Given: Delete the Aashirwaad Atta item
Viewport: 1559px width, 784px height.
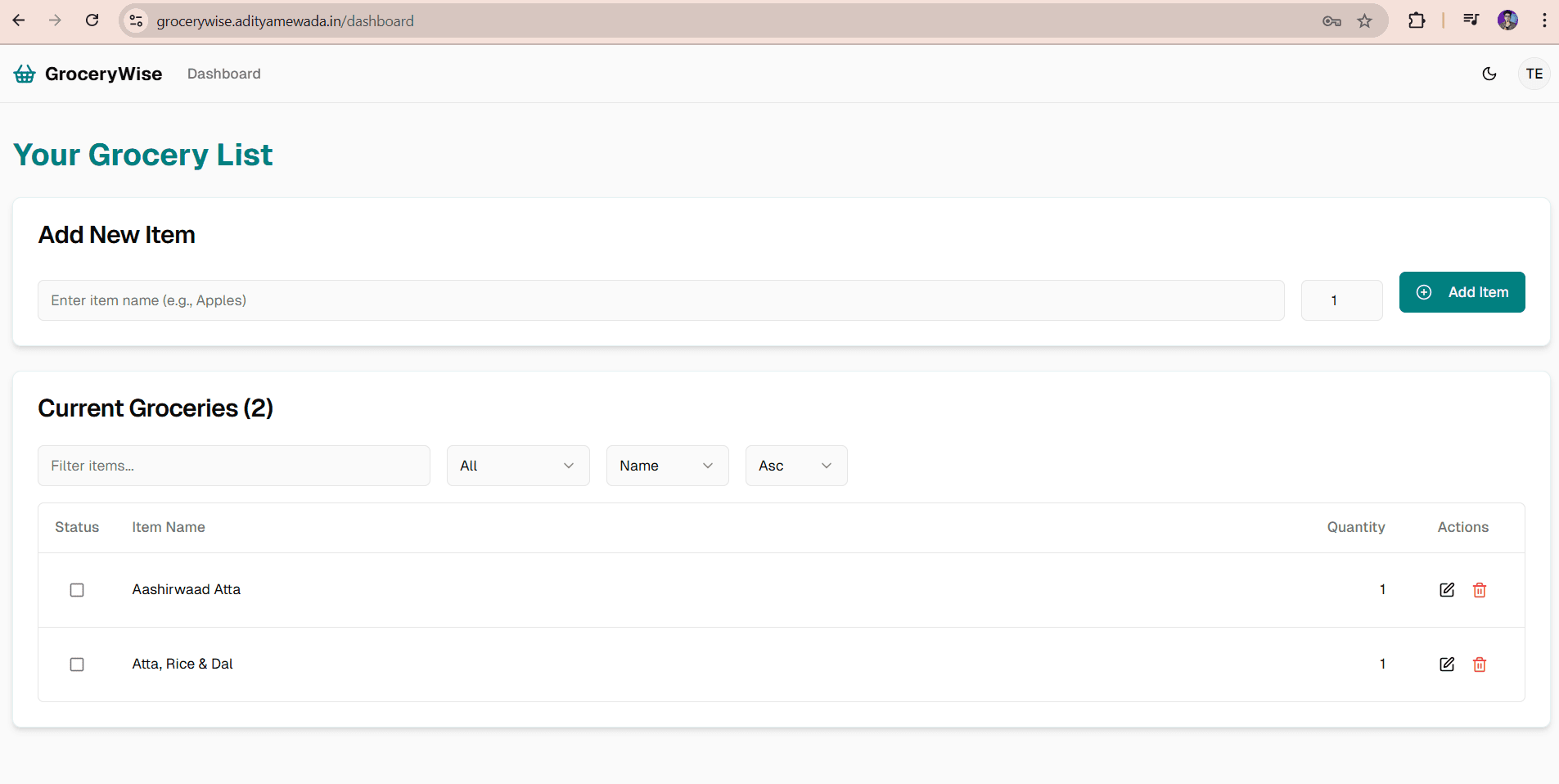Looking at the screenshot, I should [x=1479, y=590].
